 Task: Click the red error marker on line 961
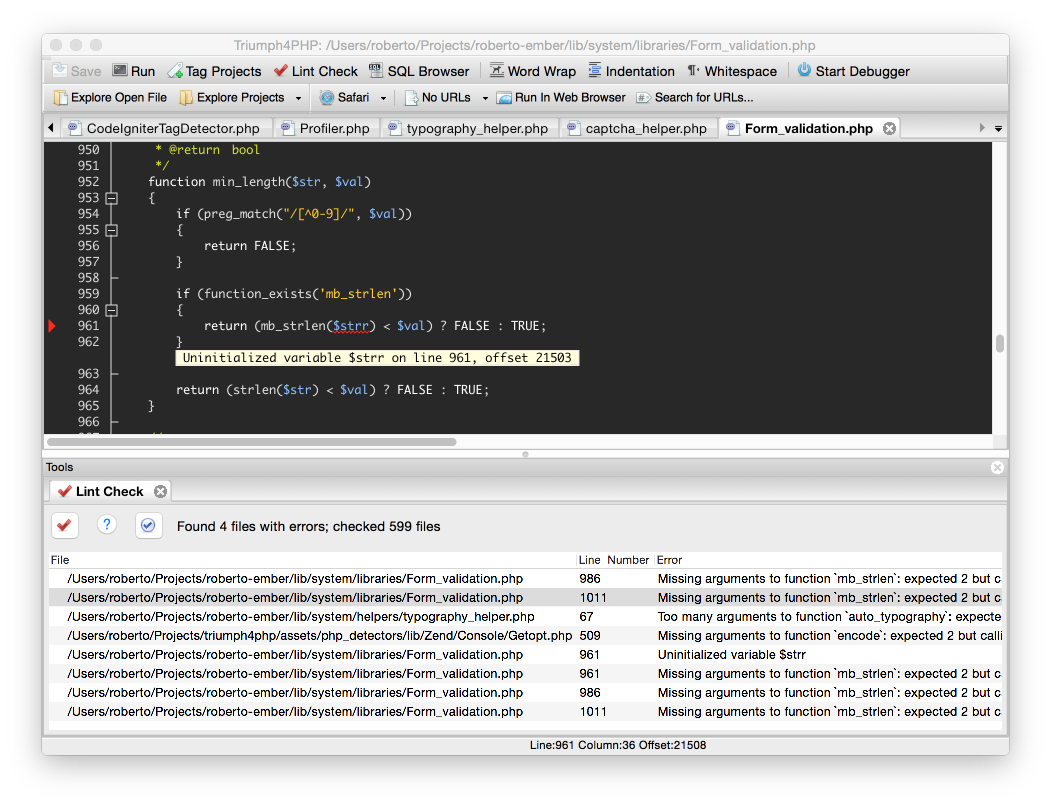pos(52,326)
